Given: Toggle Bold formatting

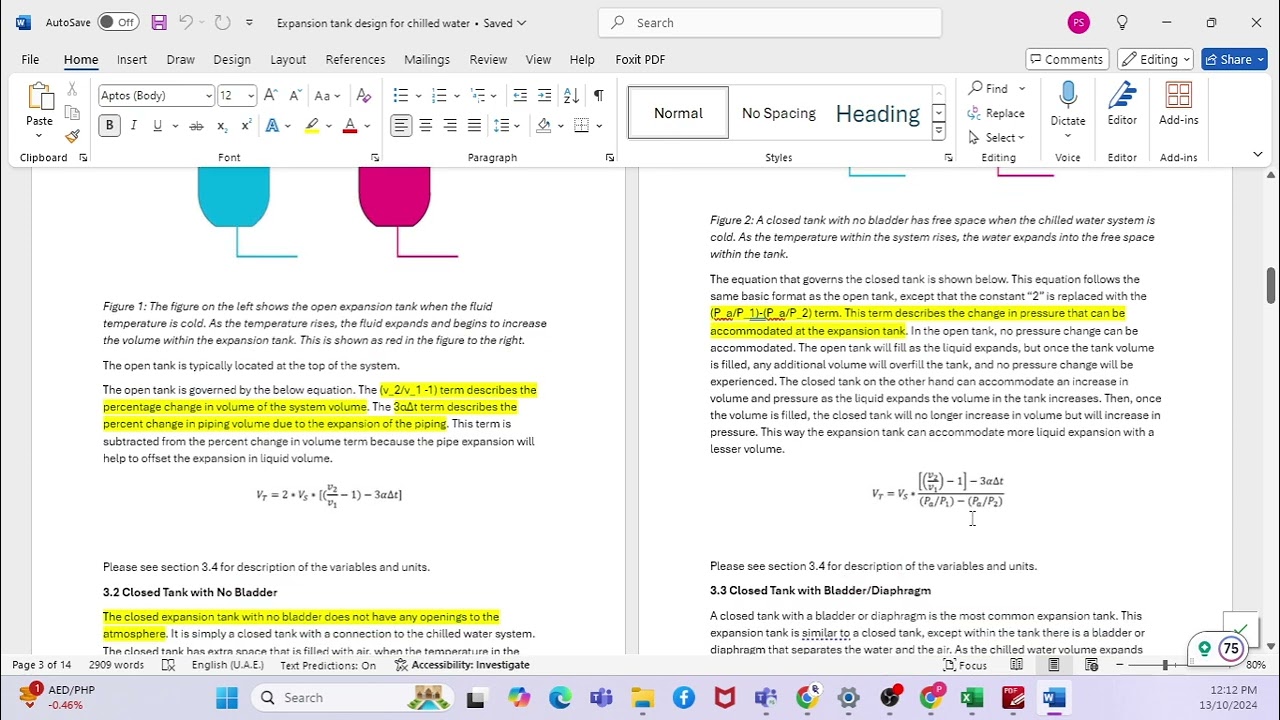Looking at the screenshot, I should point(109,125).
